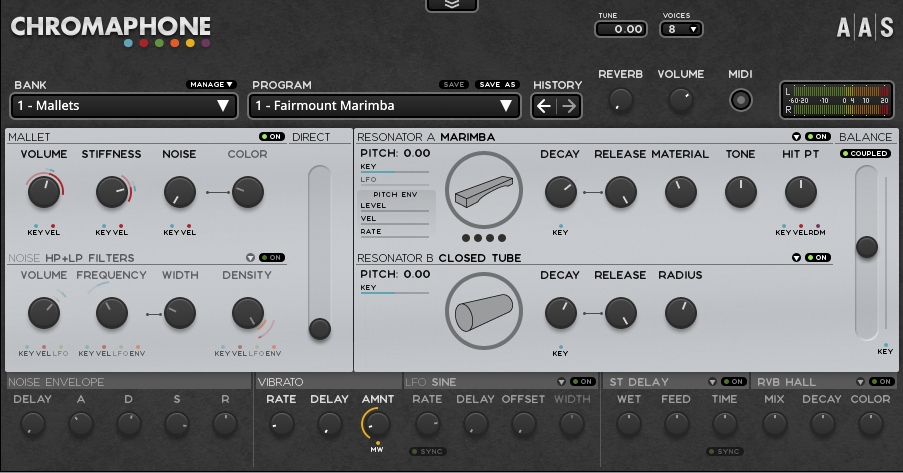This screenshot has height=473, width=903.
Task: Click Resonator A pitch Key slider
Action: click(x=394, y=172)
